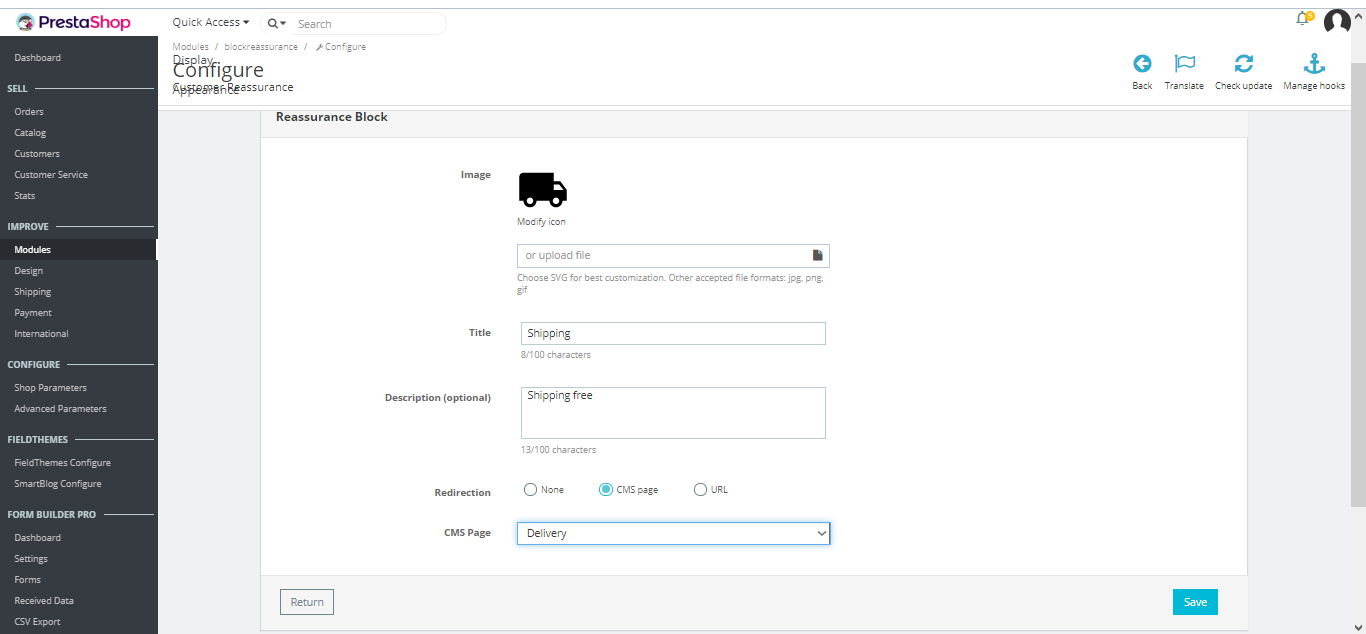Select the URL redirection radio

(x=700, y=489)
